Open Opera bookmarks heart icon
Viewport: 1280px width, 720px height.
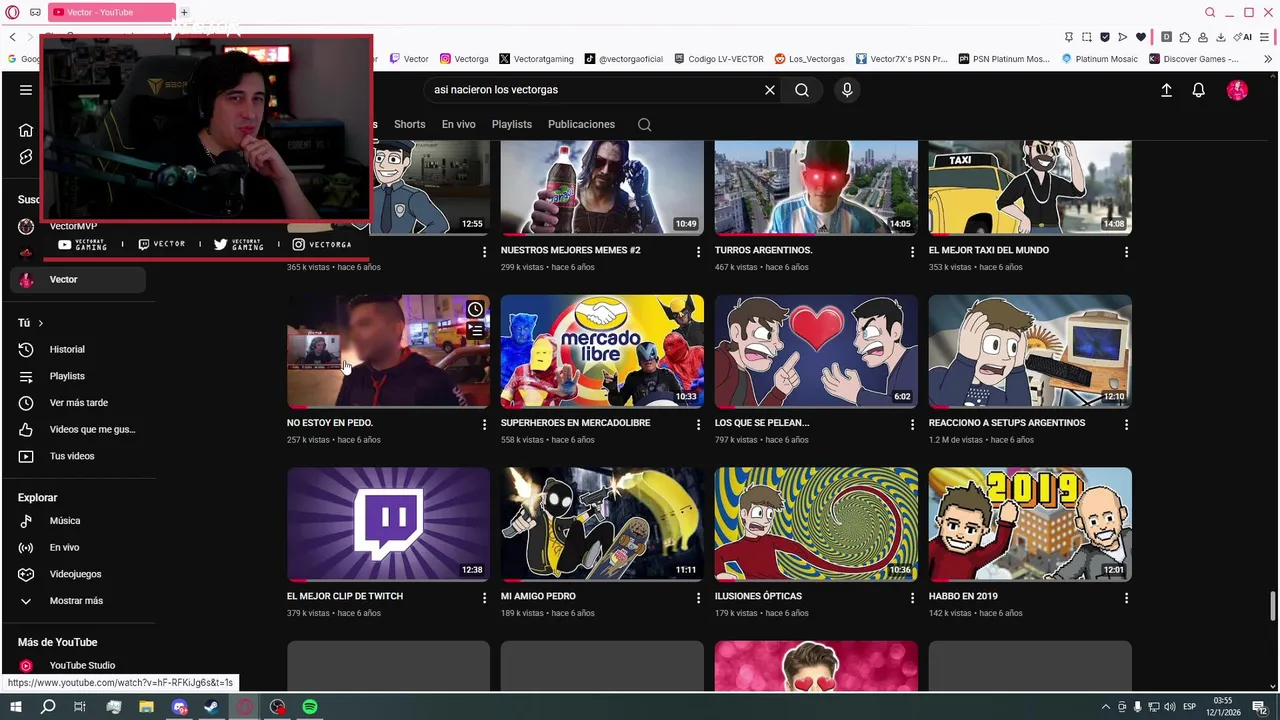(x=1141, y=37)
